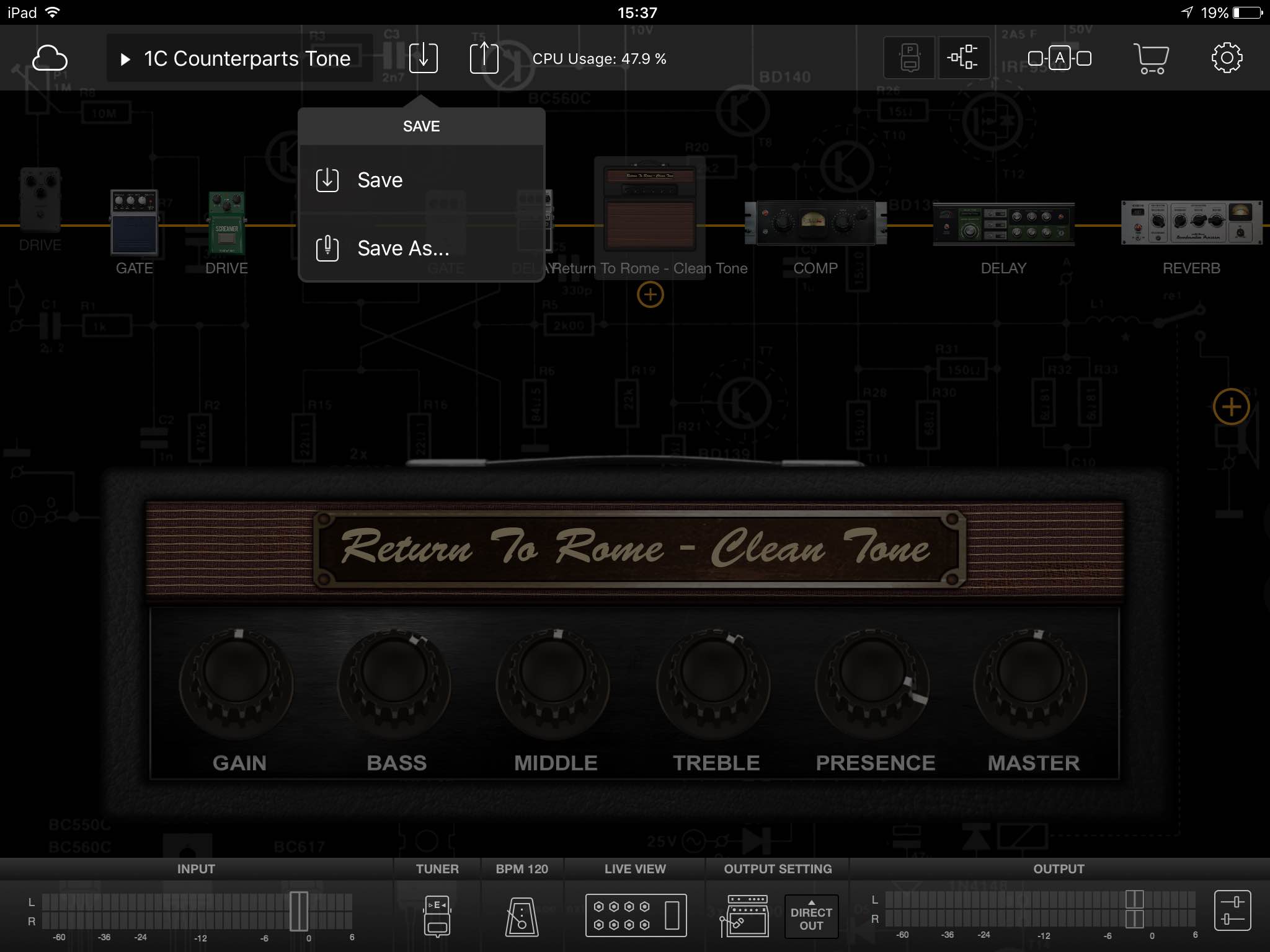Open the metronome BPM icon
This screenshot has width=1270, height=952.
point(522,916)
